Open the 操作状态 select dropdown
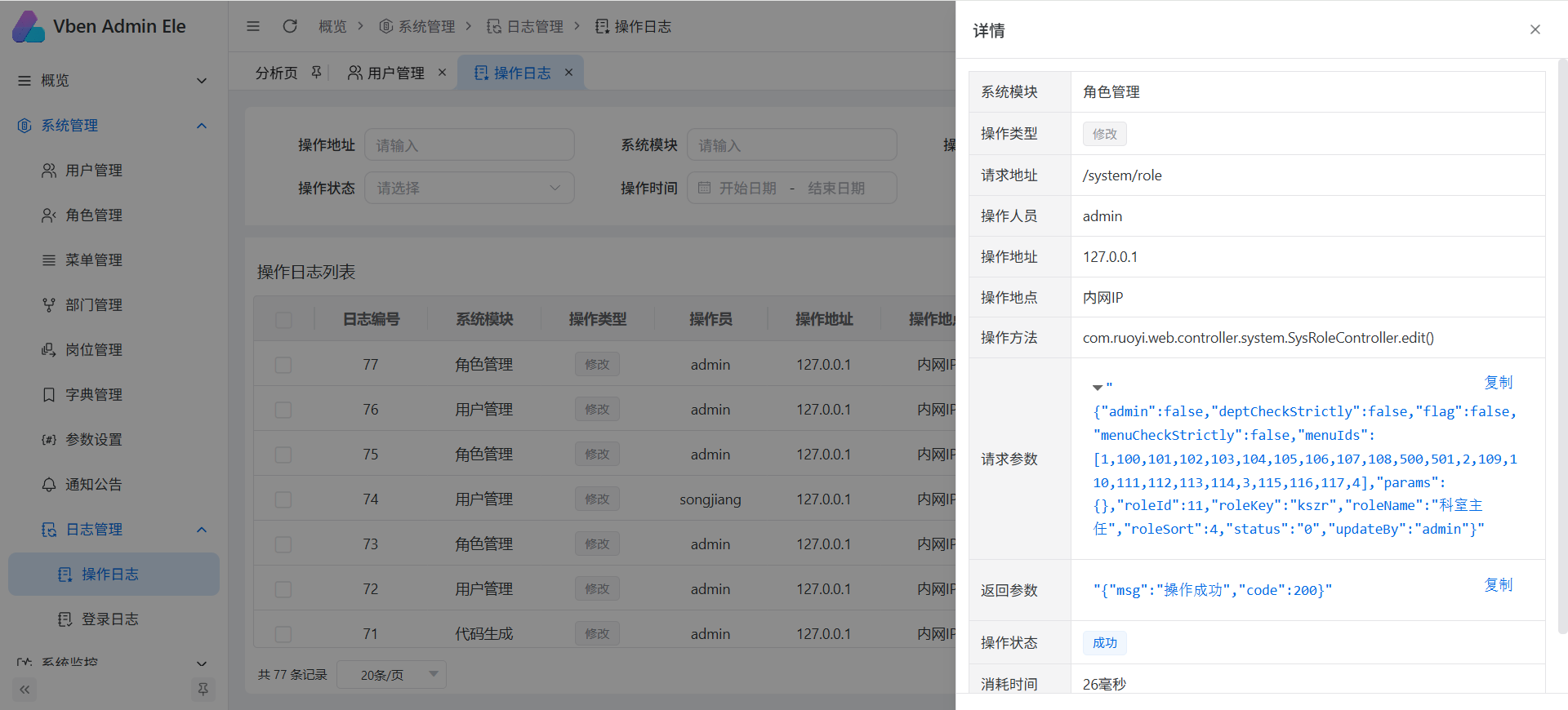This screenshot has width=1568, height=710. 469,189
